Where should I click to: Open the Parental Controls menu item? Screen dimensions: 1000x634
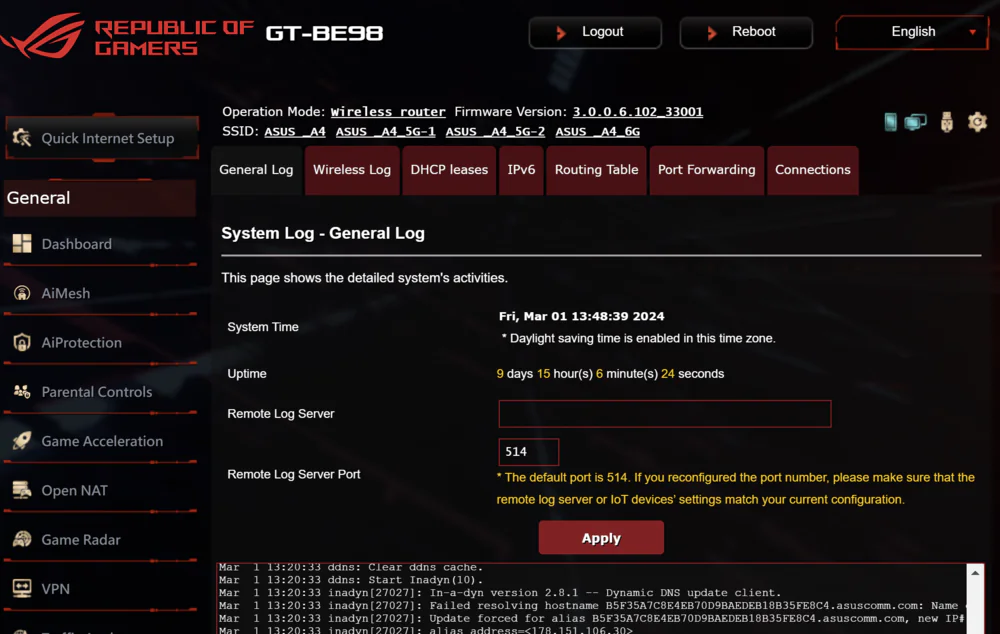(x=100, y=392)
